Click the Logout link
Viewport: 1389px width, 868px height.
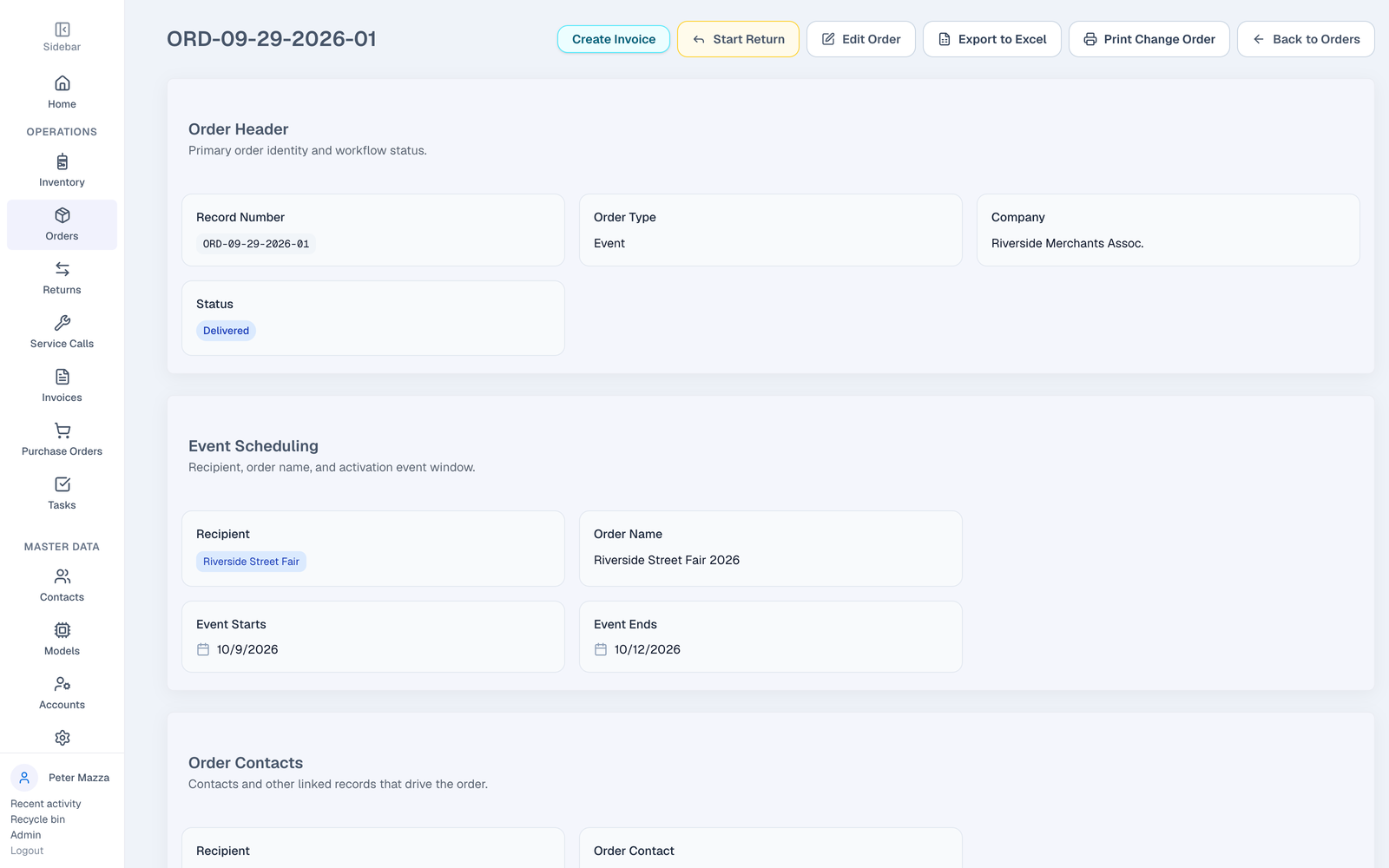coord(27,851)
